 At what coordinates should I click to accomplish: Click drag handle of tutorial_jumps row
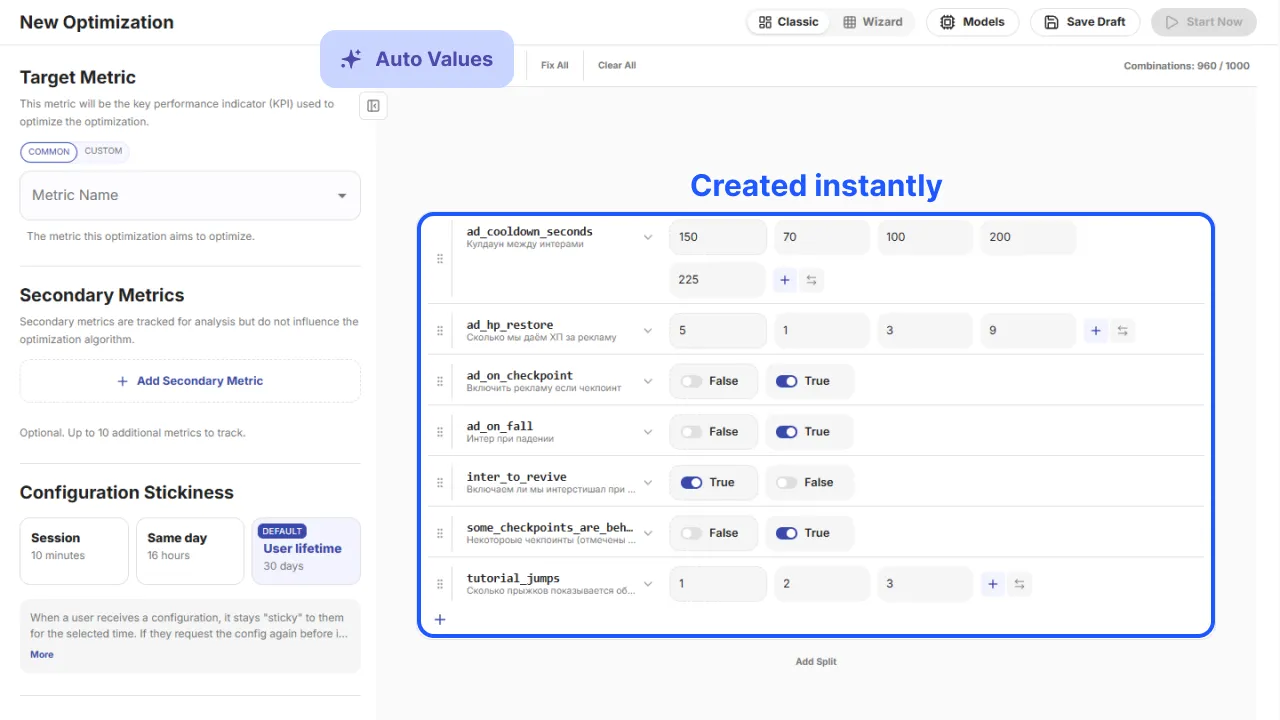point(440,584)
